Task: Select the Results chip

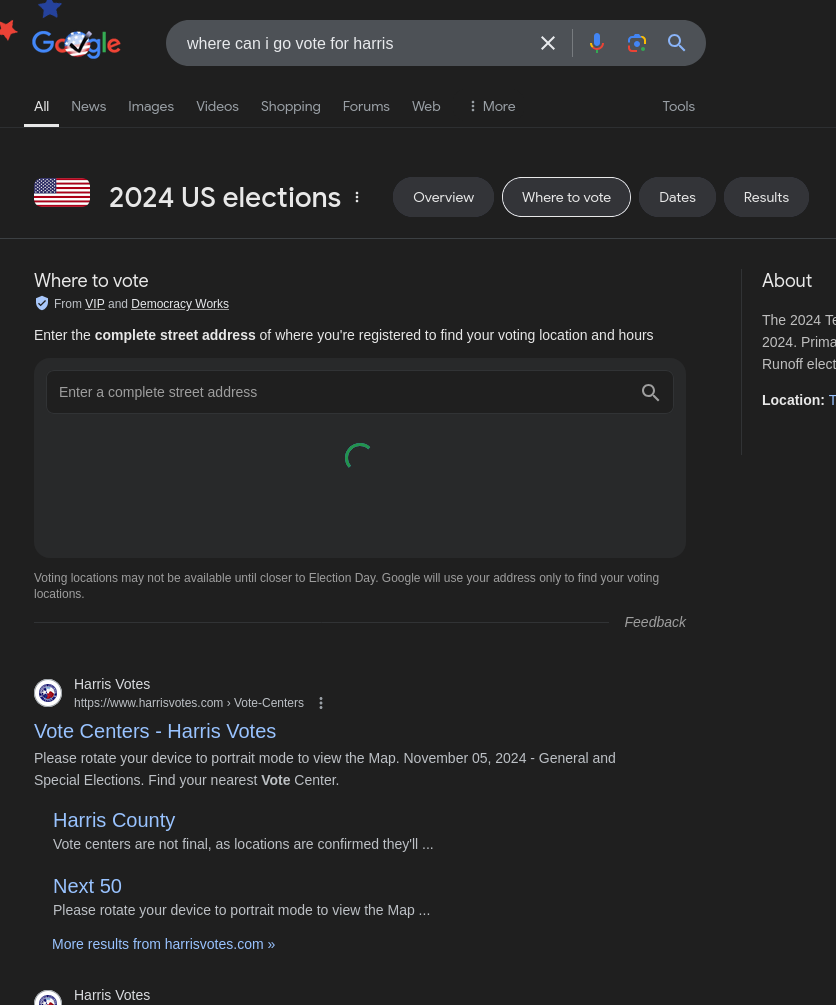Action: pyautogui.click(x=766, y=197)
